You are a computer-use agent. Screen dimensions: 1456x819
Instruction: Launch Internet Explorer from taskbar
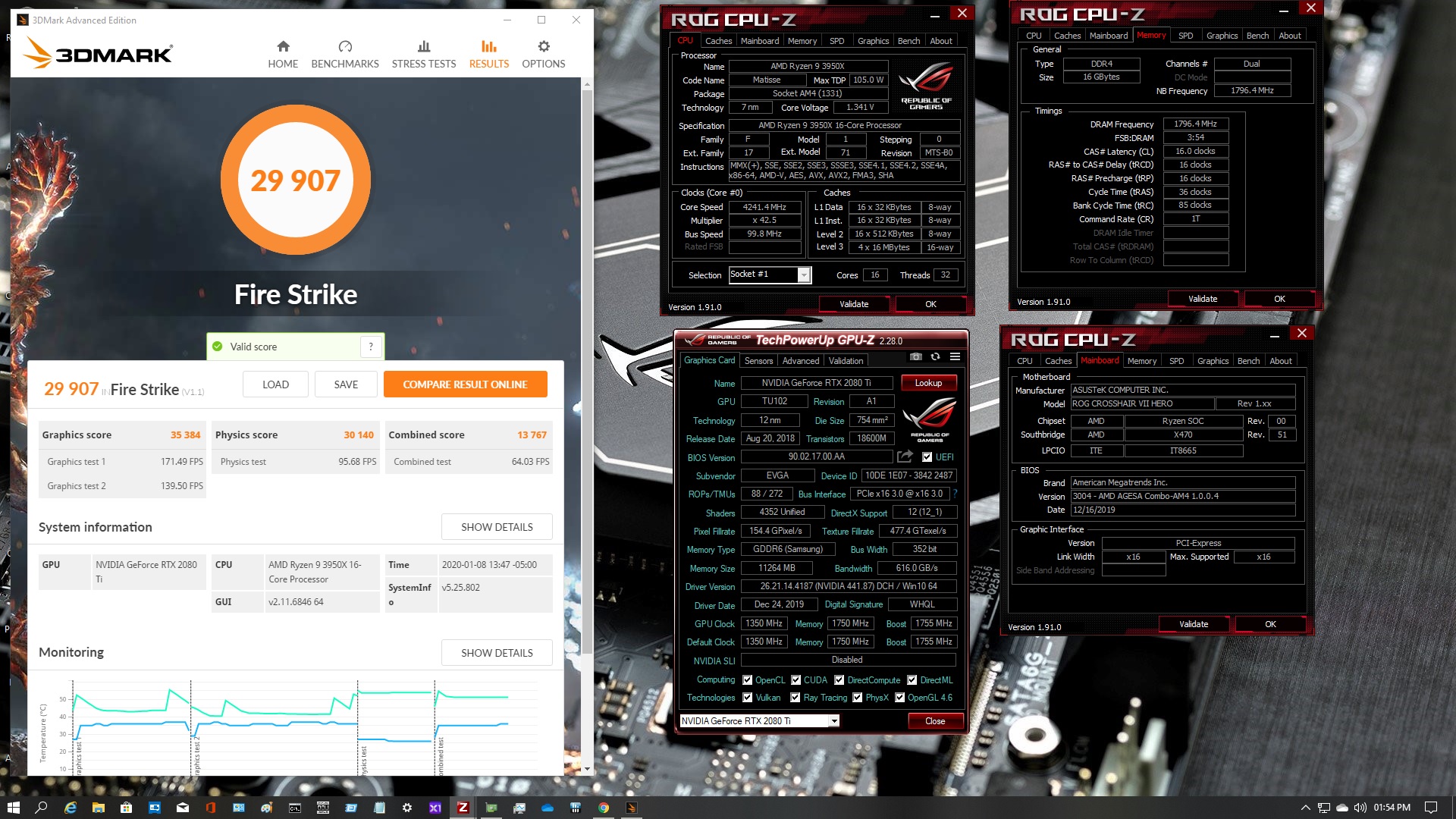point(70,808)
